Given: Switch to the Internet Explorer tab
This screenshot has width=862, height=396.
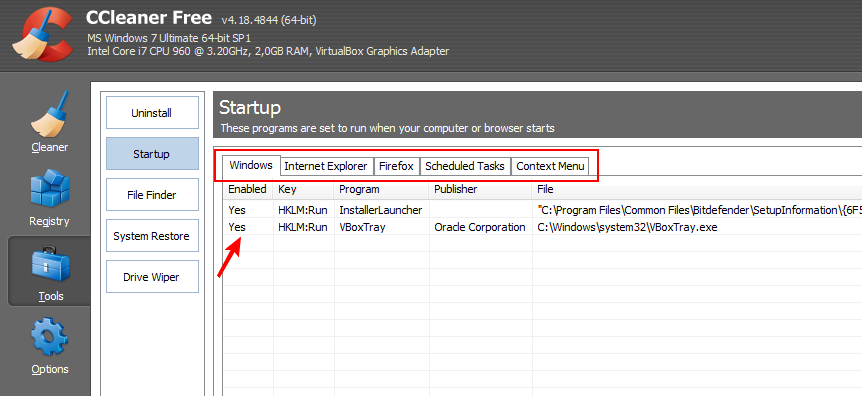Looking at the screenshot, I should tap(326, 166).
